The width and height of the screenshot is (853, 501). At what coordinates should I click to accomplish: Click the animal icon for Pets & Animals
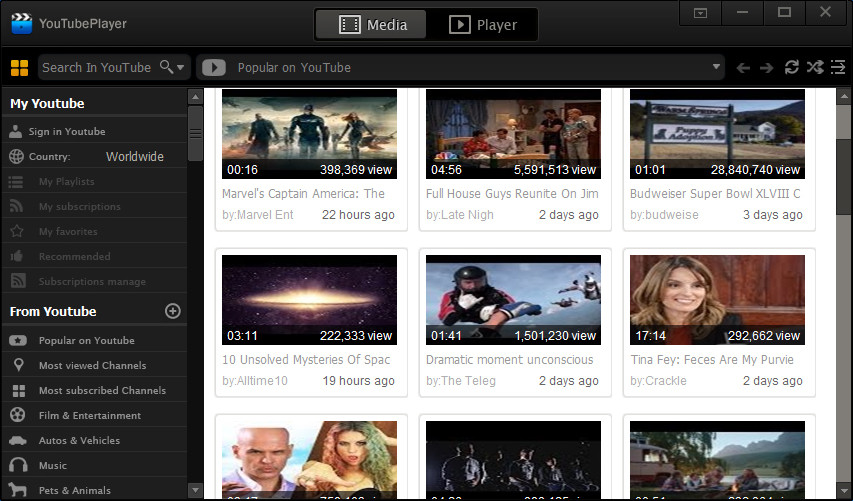tap(18, 490)
